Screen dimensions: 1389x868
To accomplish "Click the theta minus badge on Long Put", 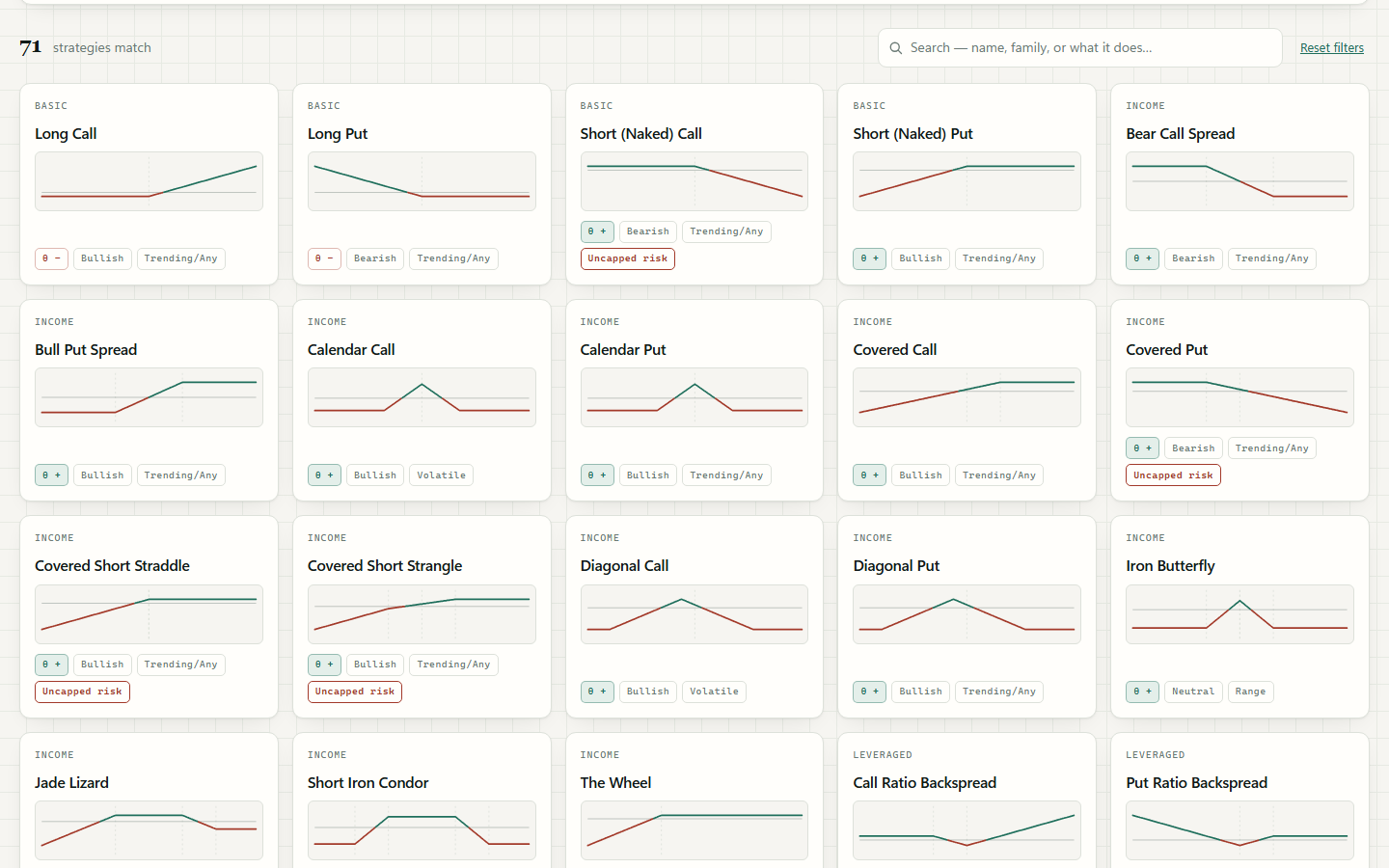I will (324, 258).
